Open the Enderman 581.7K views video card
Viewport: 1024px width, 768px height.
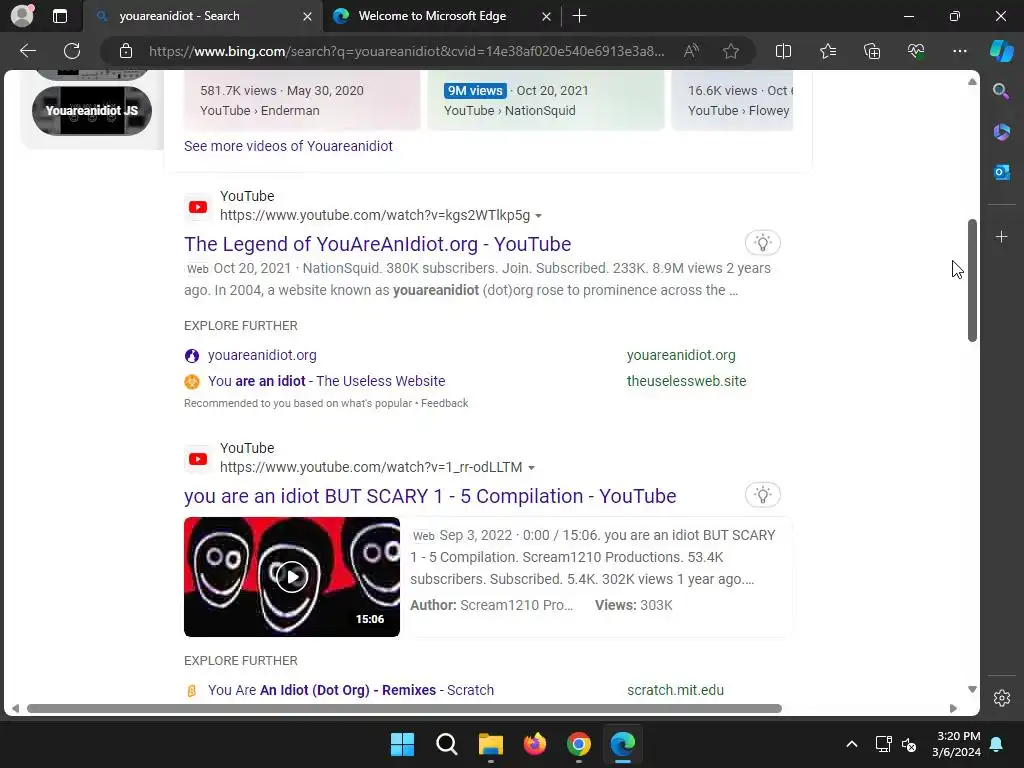(302, 101)
